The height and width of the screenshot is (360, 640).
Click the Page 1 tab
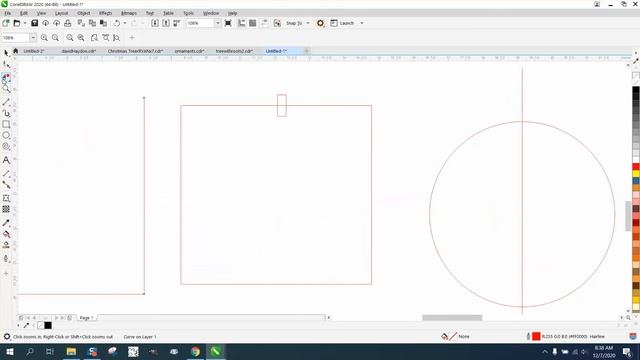(87, 318)
